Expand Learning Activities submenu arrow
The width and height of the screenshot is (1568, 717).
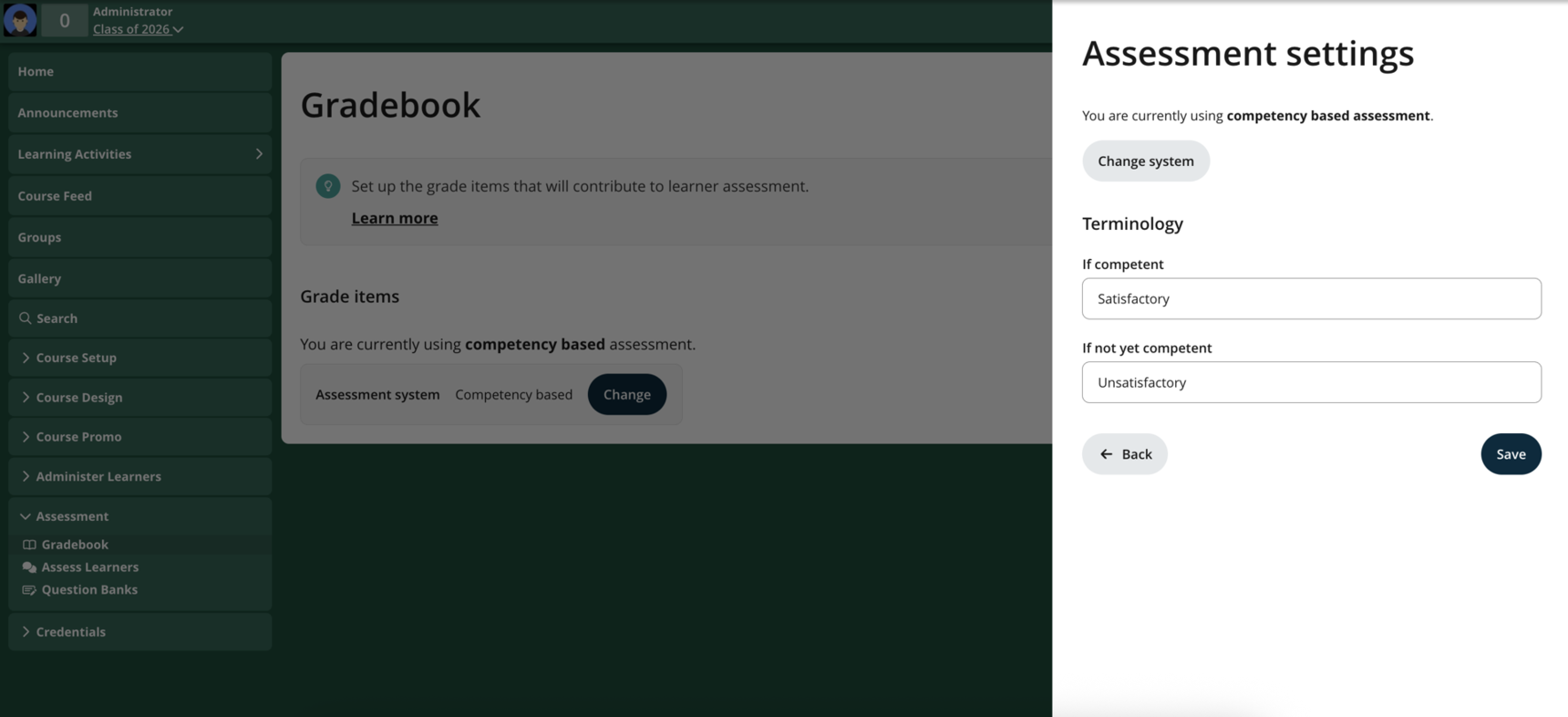coord(259,154)
